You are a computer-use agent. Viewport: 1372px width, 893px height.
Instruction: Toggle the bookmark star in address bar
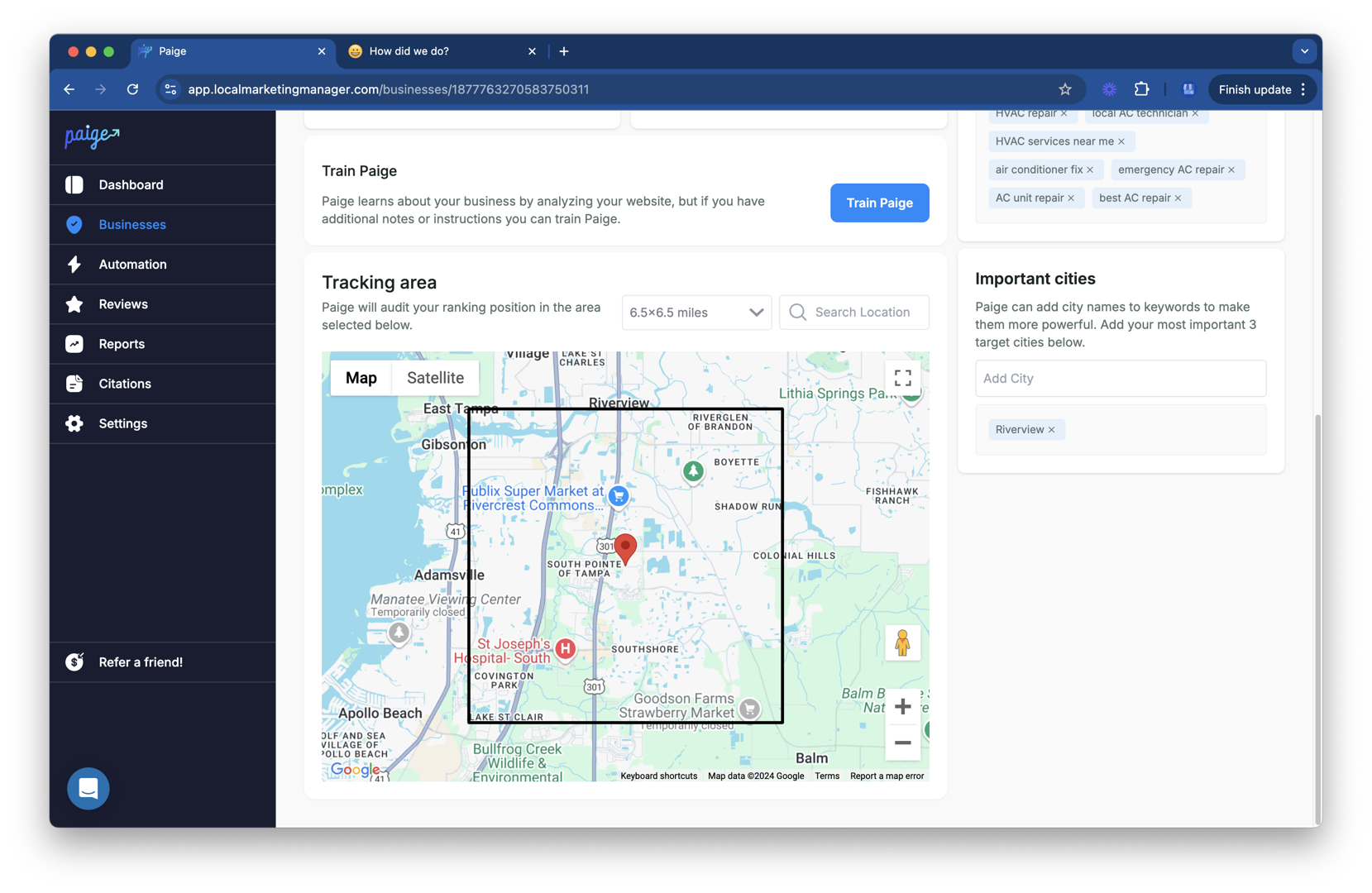tap(1066, 89)
